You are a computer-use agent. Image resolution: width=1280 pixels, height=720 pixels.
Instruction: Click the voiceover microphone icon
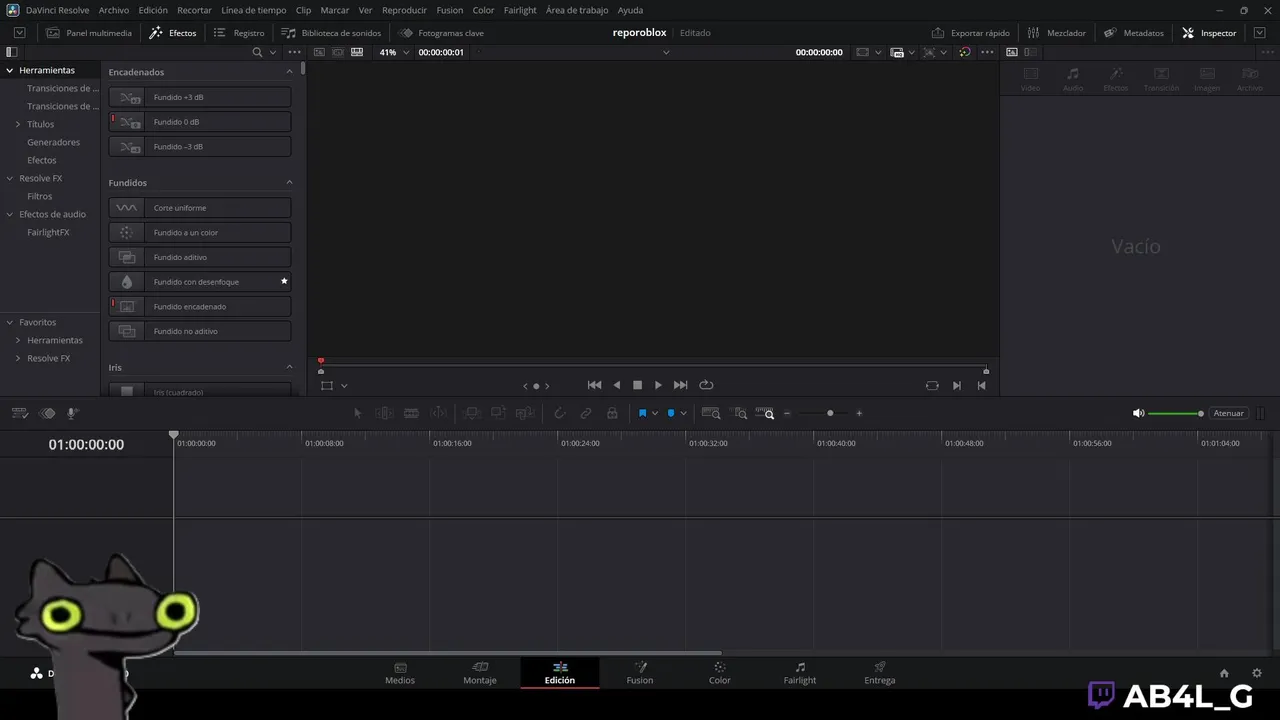tap(72, 413)
